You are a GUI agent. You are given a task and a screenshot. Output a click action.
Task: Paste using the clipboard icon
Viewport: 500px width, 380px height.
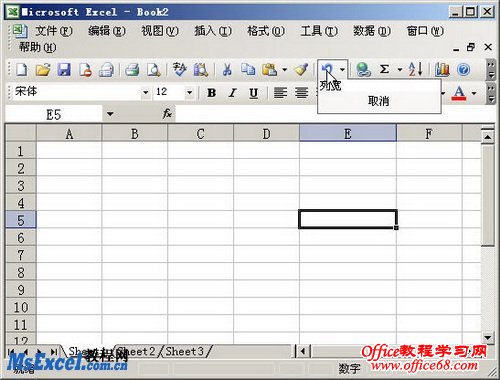pyautogui.click(x=270, y=70)
